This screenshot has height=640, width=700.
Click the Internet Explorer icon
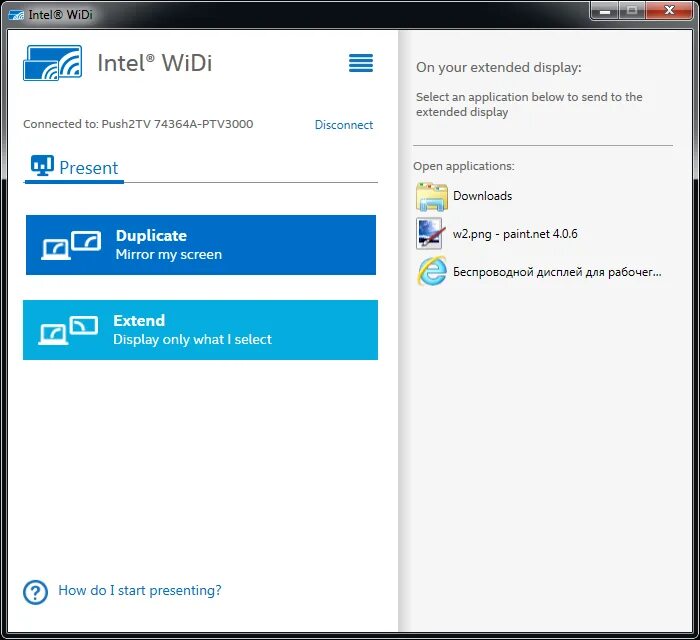click(x=432, y=271)
